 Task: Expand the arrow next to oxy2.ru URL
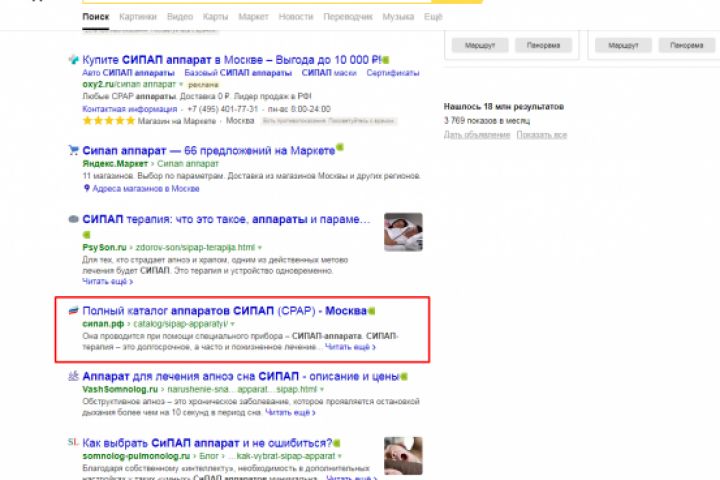point(181,85)
